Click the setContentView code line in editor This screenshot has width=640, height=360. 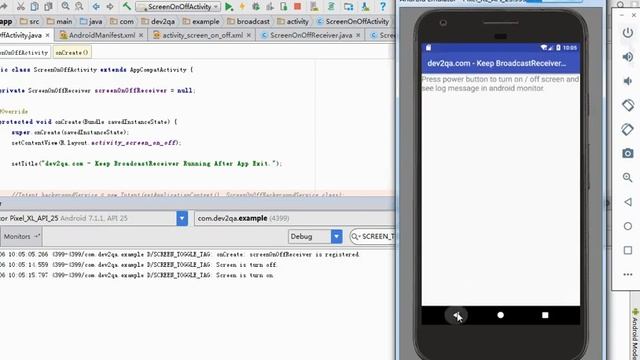[x=96, y=143]
